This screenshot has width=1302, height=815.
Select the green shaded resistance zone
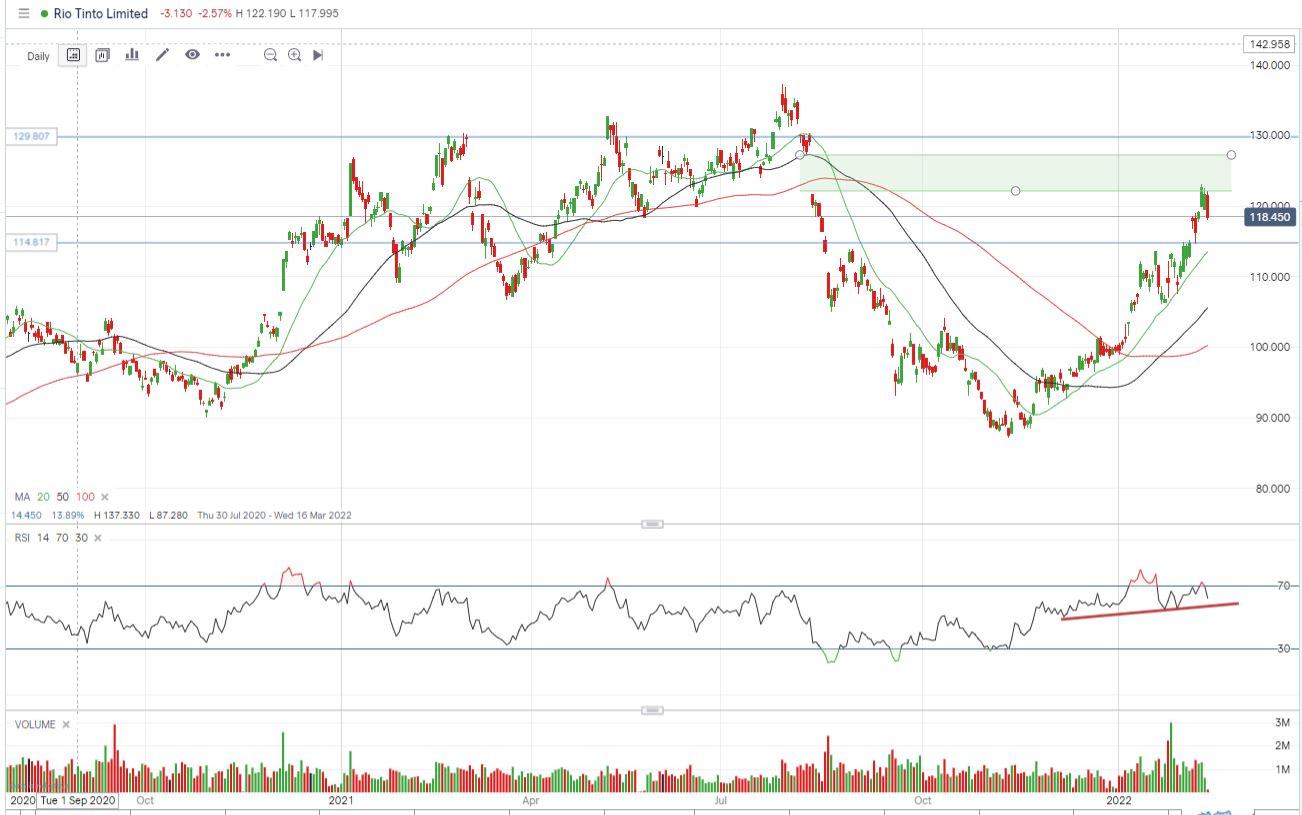coord(1015,172)
